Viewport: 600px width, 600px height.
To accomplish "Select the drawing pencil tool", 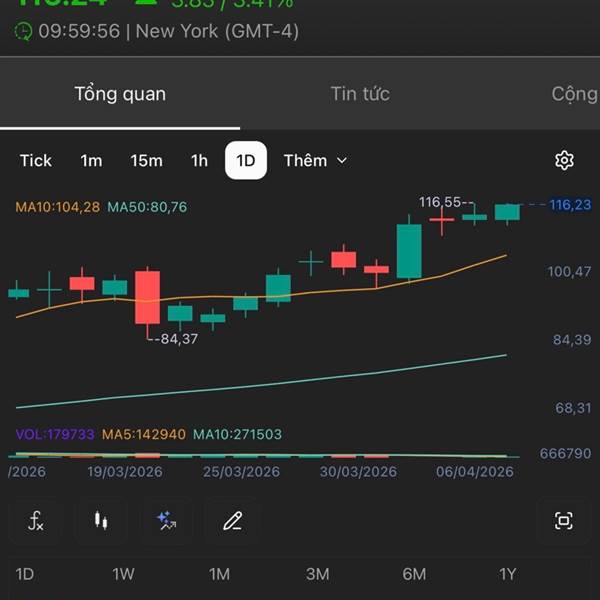I will [x=232, y=520].
